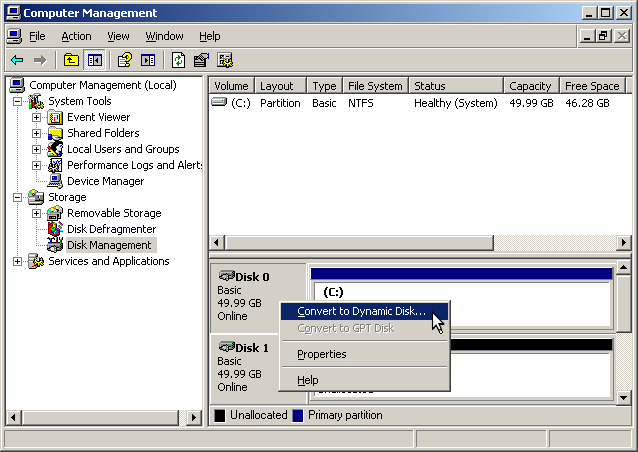Toggle Show/Hide Console Tree toolbar icon
The image size is (638, 452).
[95, 60]
